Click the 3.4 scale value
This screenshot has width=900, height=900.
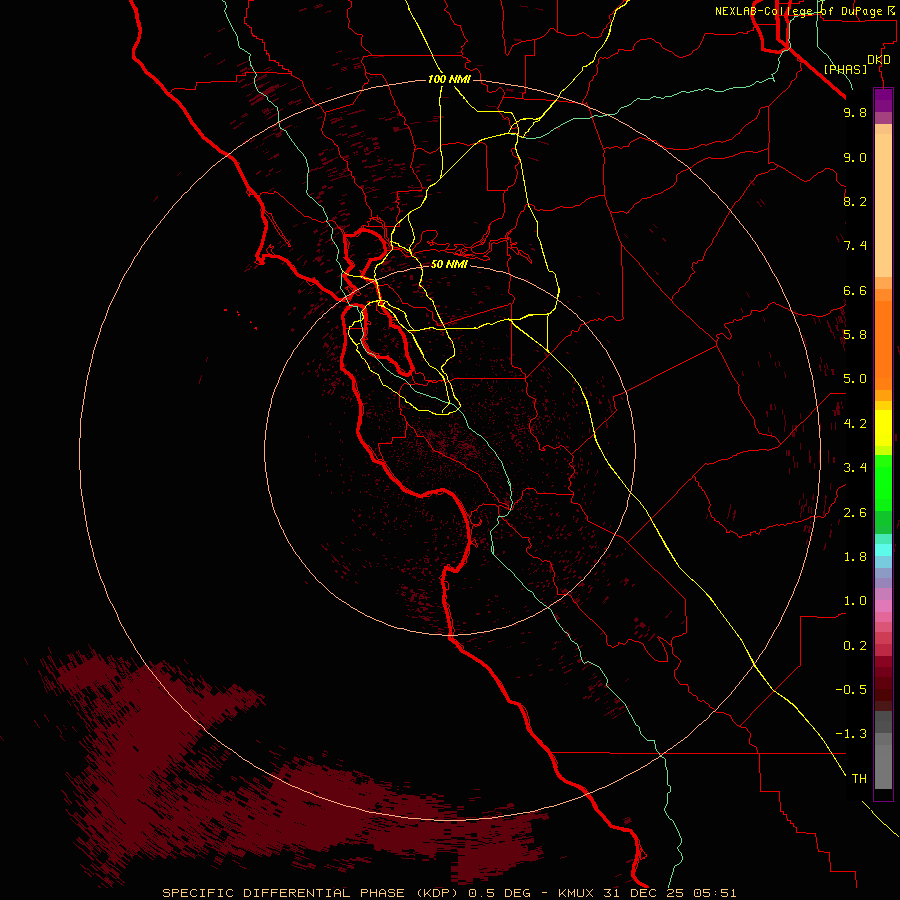coord(855,468)
